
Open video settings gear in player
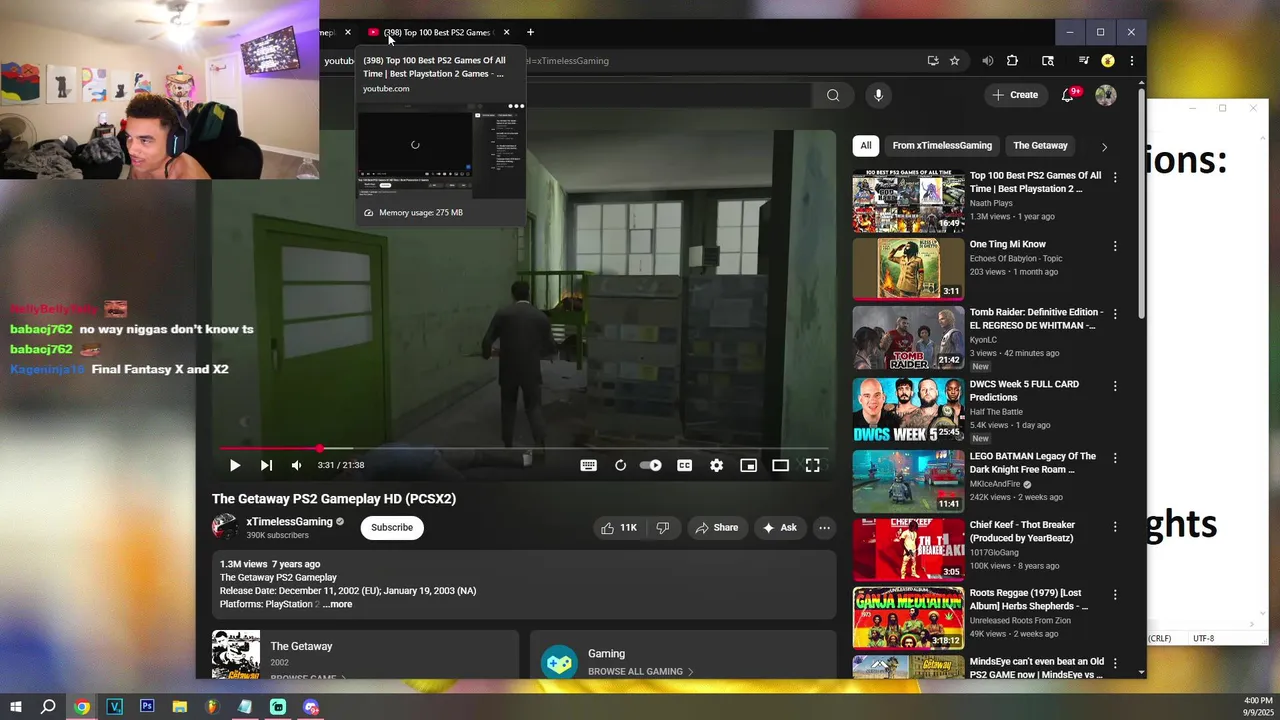(x=717, y=465)
